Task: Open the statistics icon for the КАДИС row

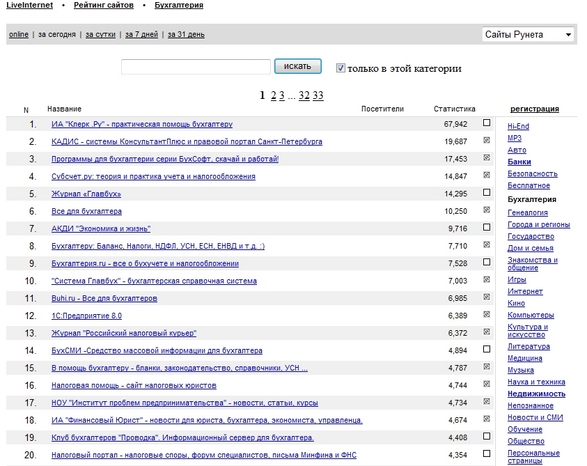Action: tap(486, 140)
